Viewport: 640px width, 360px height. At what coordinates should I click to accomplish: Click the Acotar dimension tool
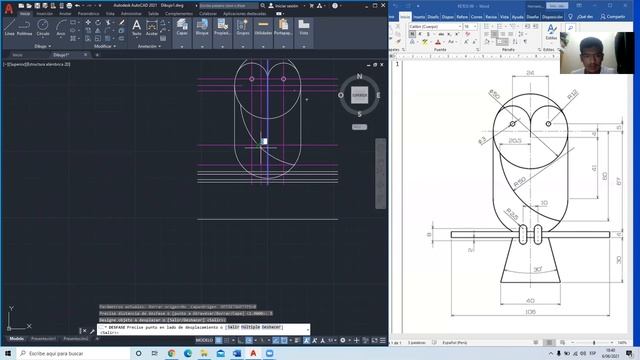(151, 28)
